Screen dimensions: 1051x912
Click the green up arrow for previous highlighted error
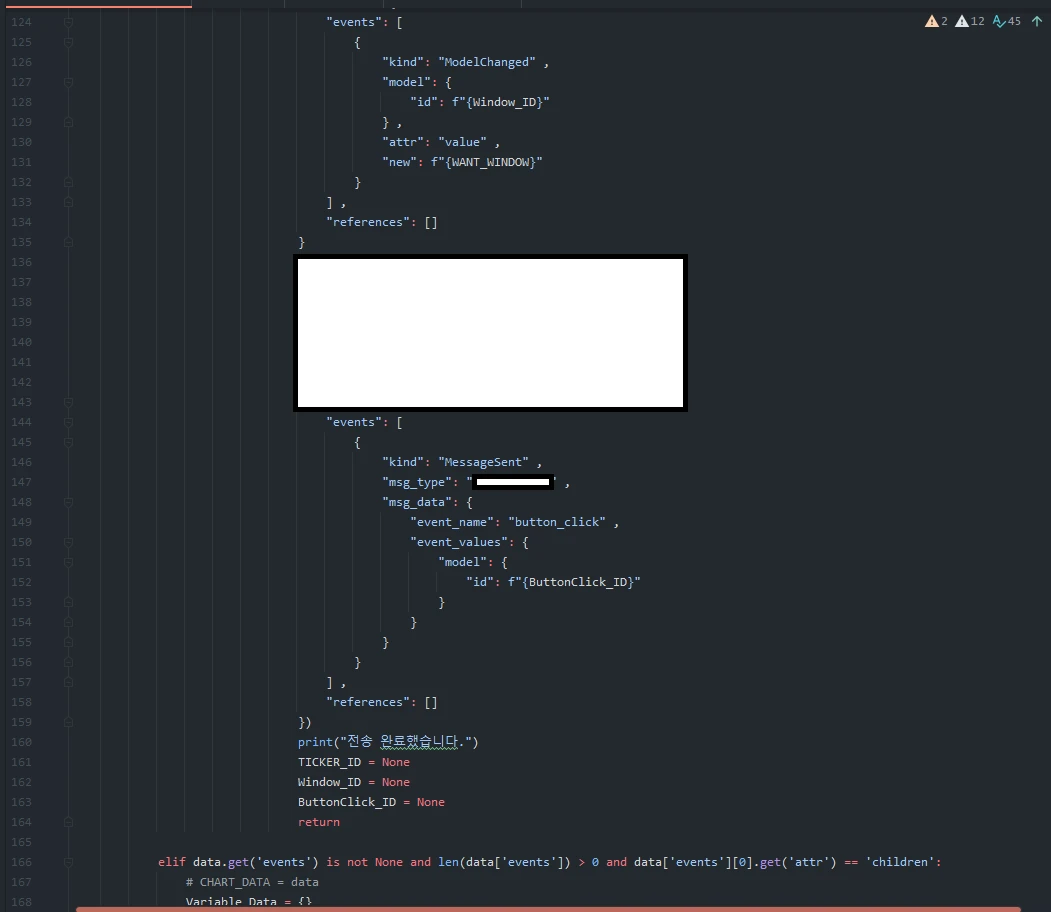point(1037,21)
